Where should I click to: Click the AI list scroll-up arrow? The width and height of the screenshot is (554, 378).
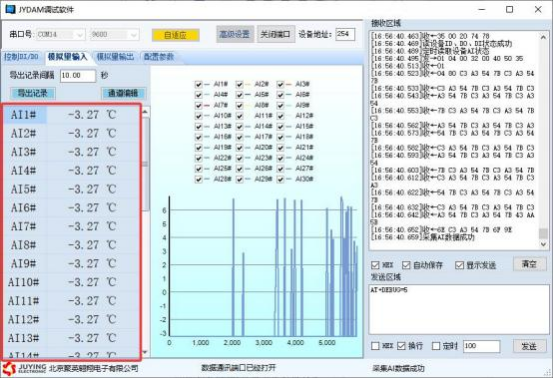point(145,112)
